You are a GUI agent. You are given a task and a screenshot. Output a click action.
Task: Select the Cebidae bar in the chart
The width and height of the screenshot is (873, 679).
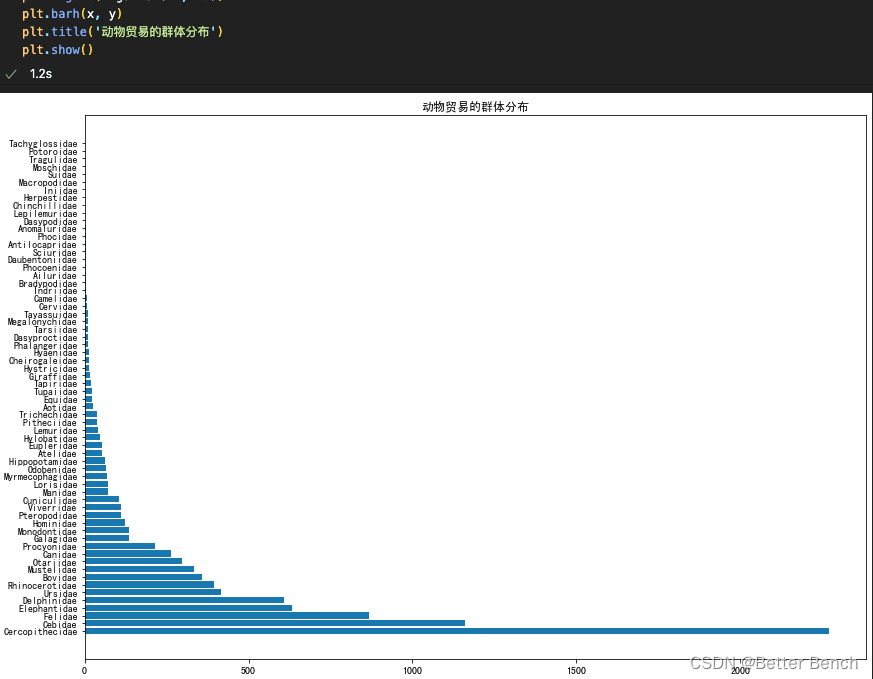pyautogui.click(x=275, y=623)
